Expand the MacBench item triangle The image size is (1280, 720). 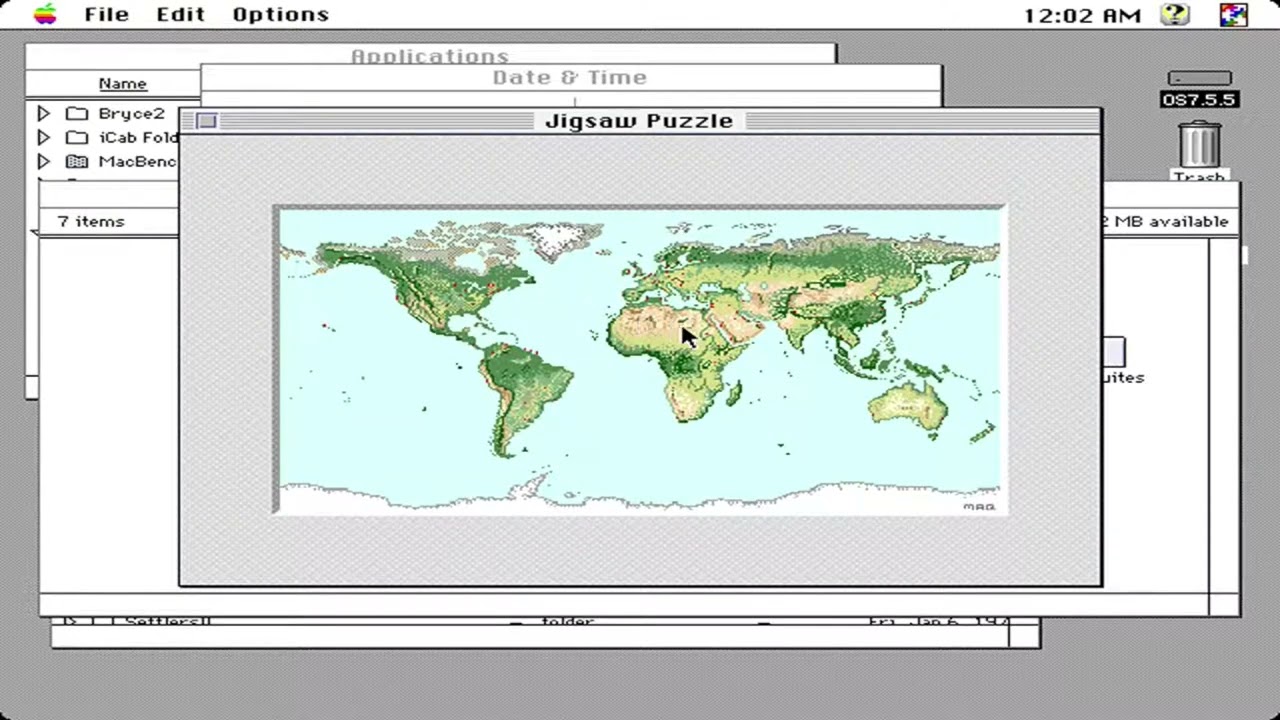click(43, 161)
